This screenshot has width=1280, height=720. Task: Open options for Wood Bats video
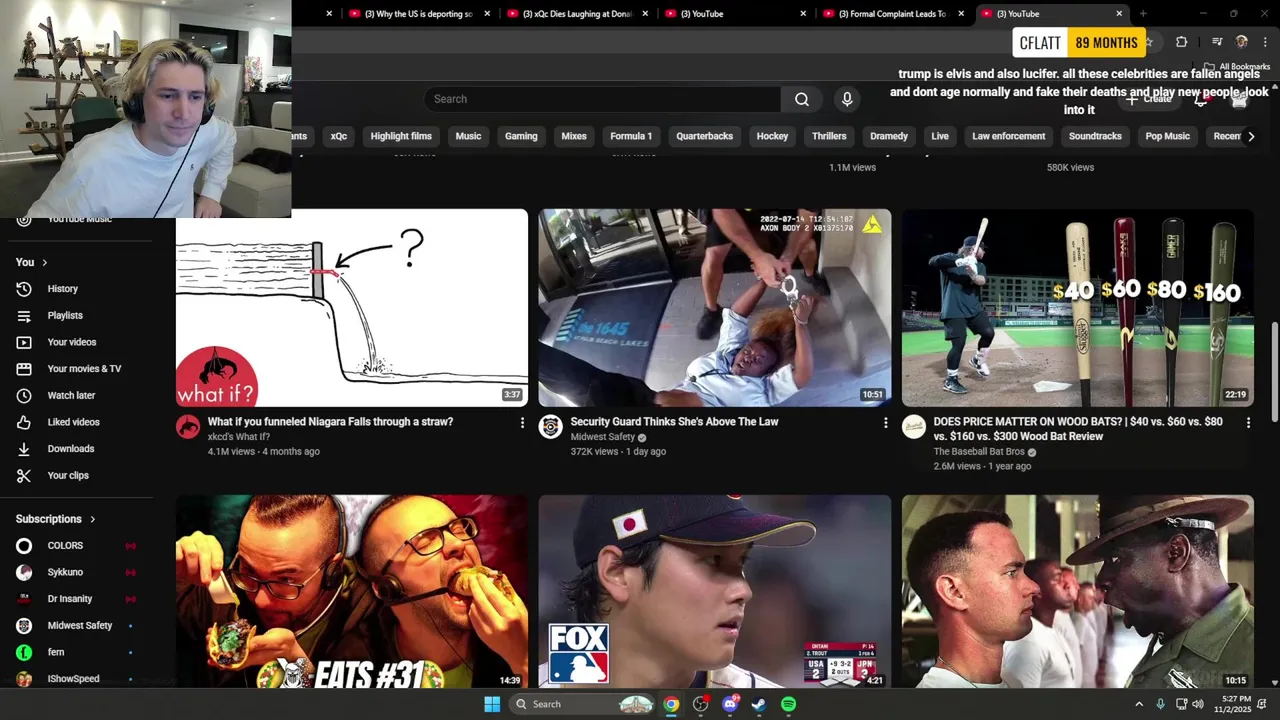click(1248, 423)
